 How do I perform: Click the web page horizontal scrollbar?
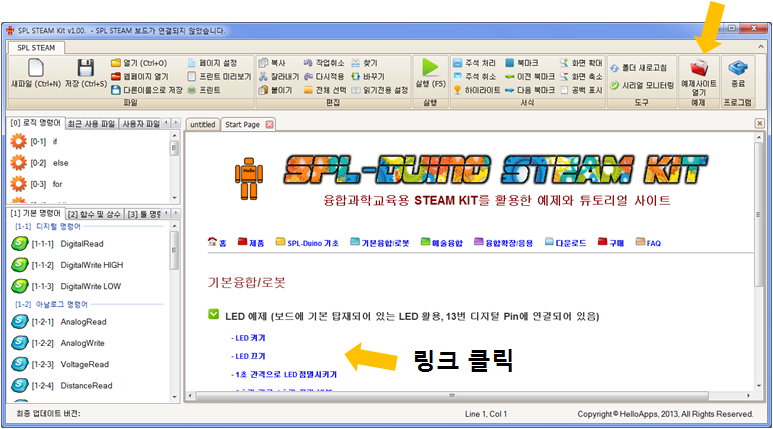[452, 395]
